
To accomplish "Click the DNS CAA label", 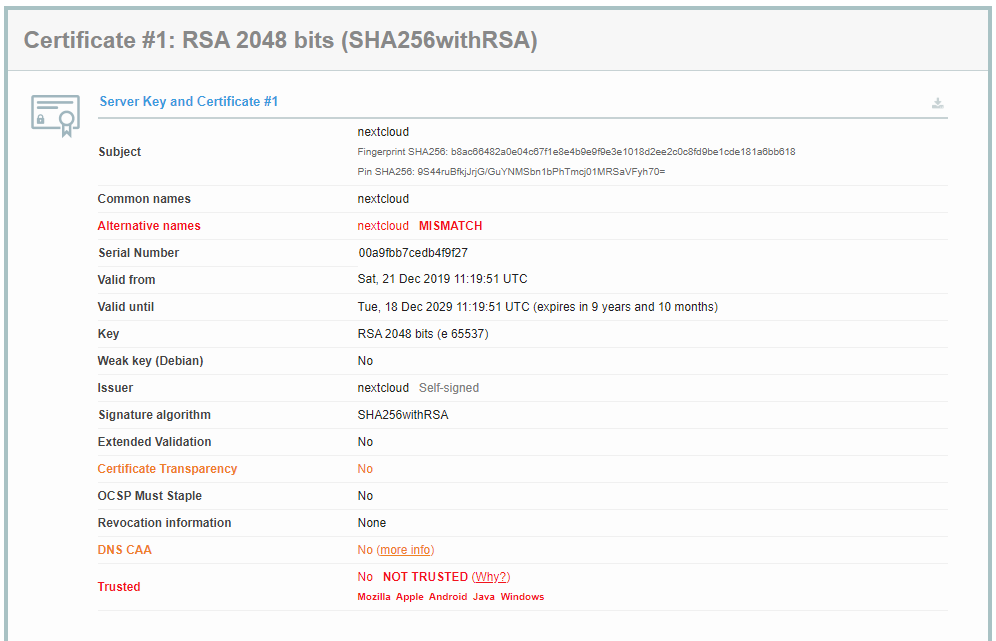I will tap(124, 550).
